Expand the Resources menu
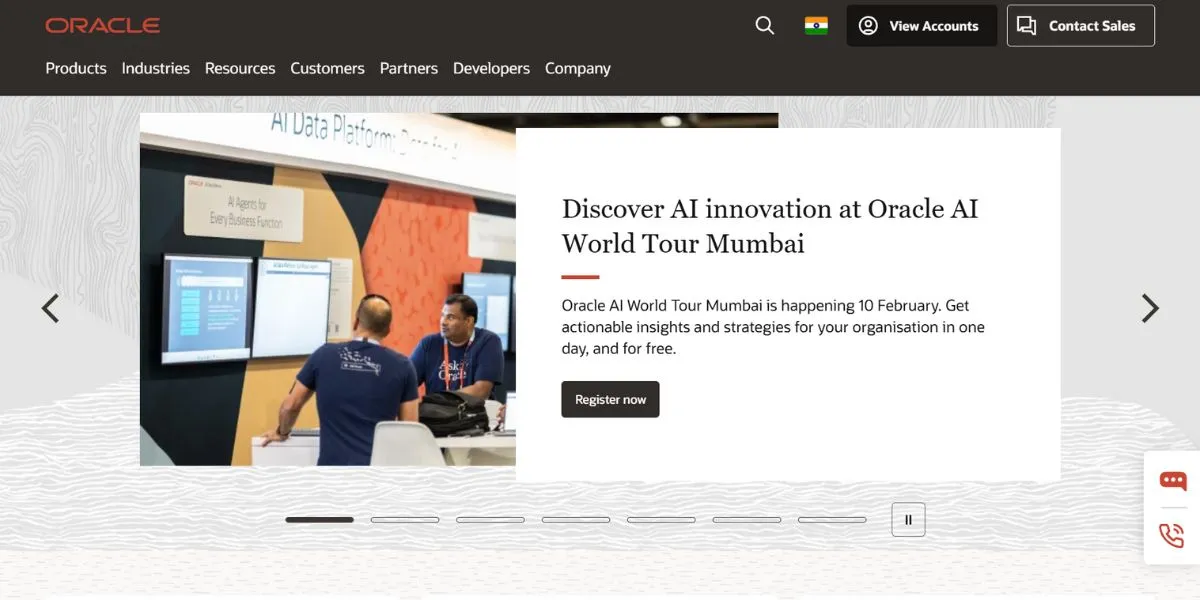This screenshot has height=600, width=1200. click(x=240, y=68)
